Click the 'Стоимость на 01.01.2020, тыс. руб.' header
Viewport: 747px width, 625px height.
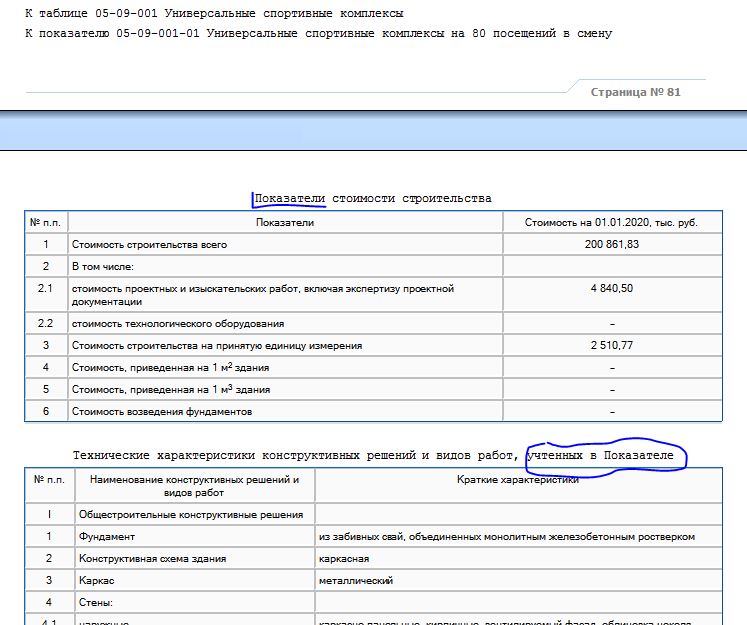pyautogui.click(x=612, y=222)
